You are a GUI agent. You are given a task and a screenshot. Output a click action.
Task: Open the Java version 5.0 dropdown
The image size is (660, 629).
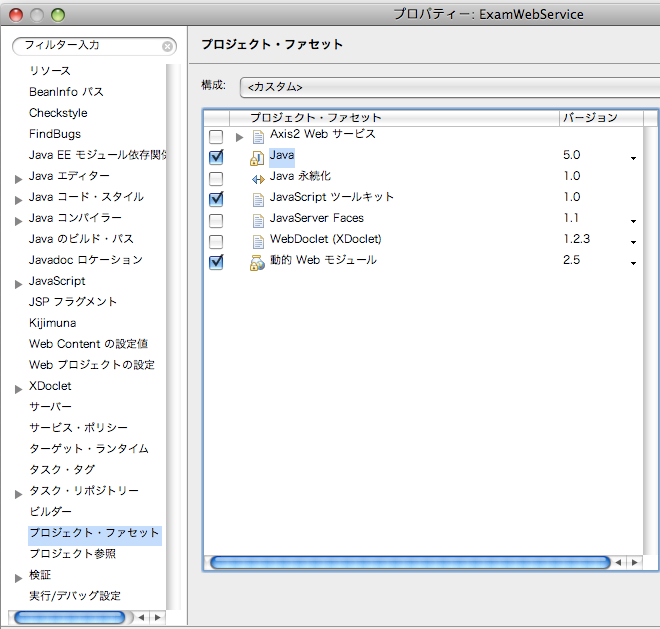[x=633, y=157]
